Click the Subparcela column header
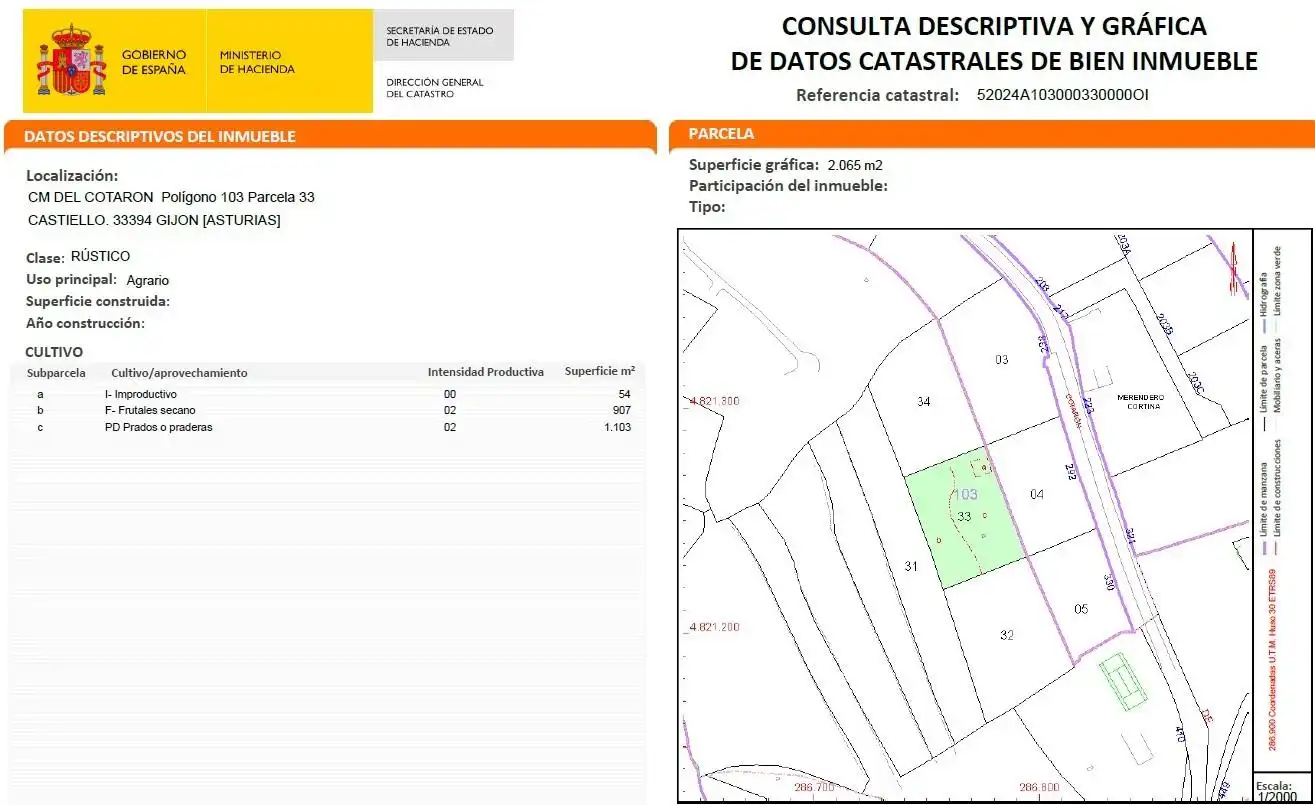This screenshot has height=805, width=1315. click(x=56, y=373)
